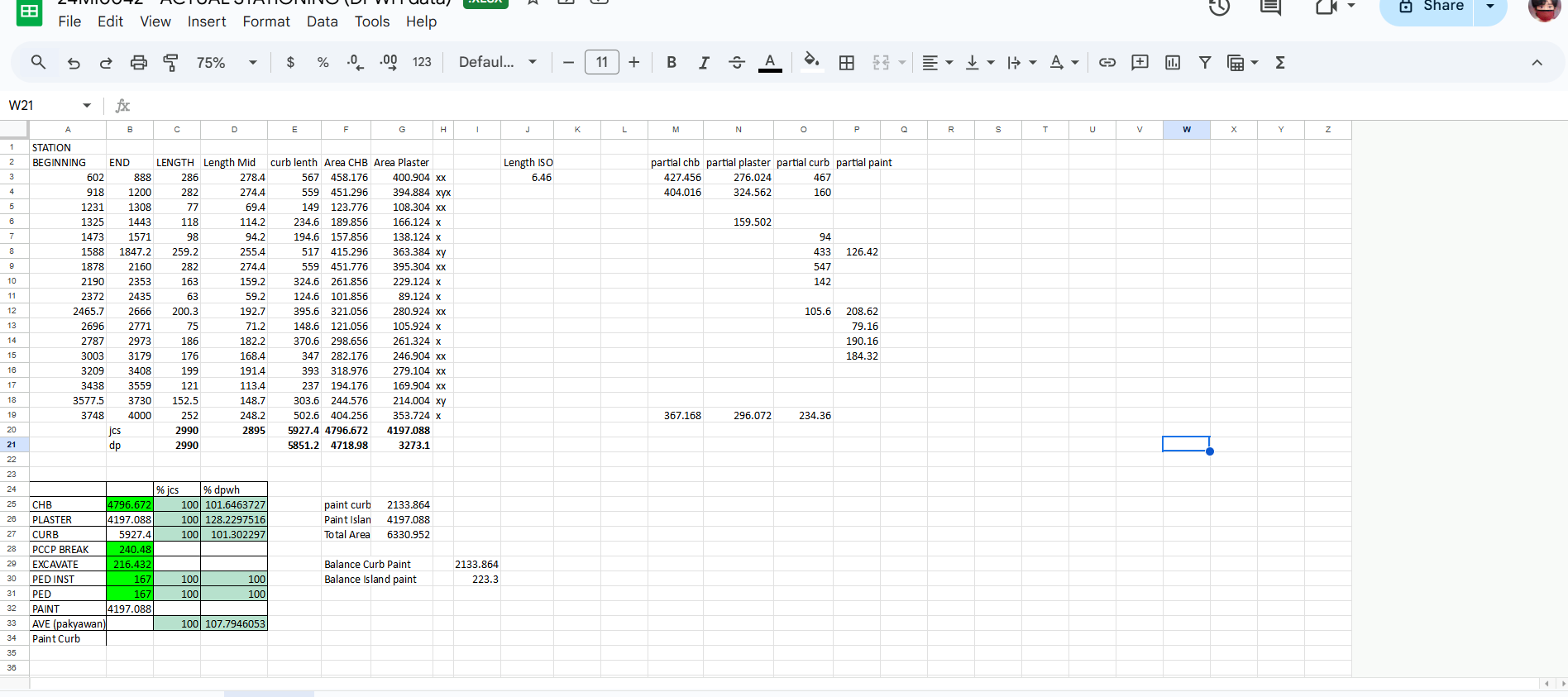Open the functions sigma menu
This screenshot has width=1568, height=697.
click(1280, 62)
